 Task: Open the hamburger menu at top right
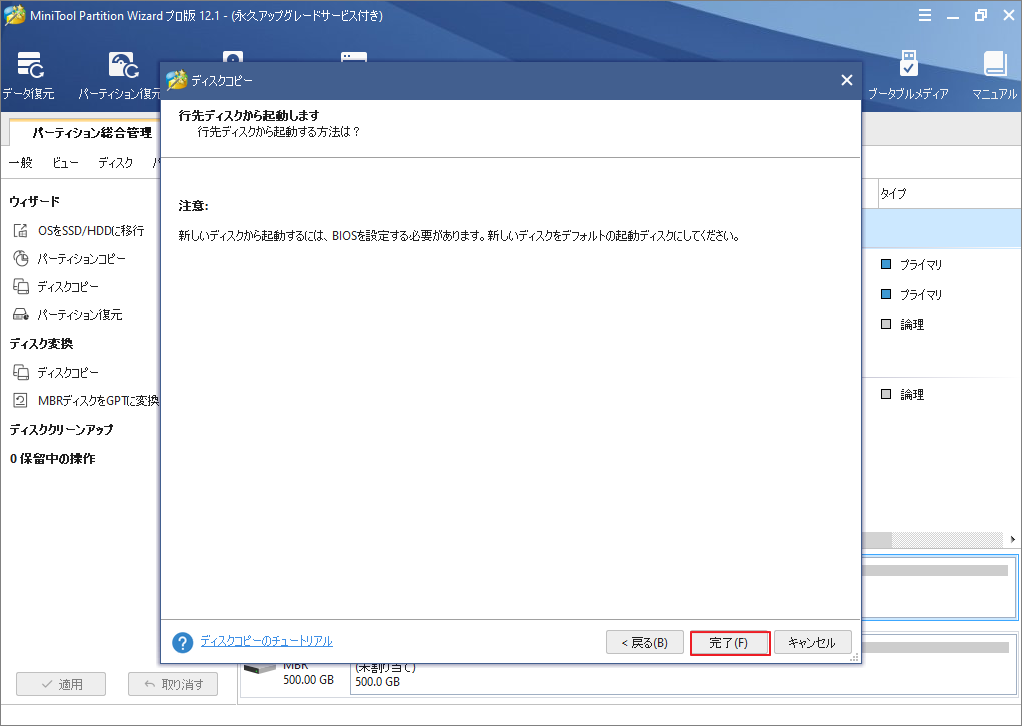coord(925,15)
